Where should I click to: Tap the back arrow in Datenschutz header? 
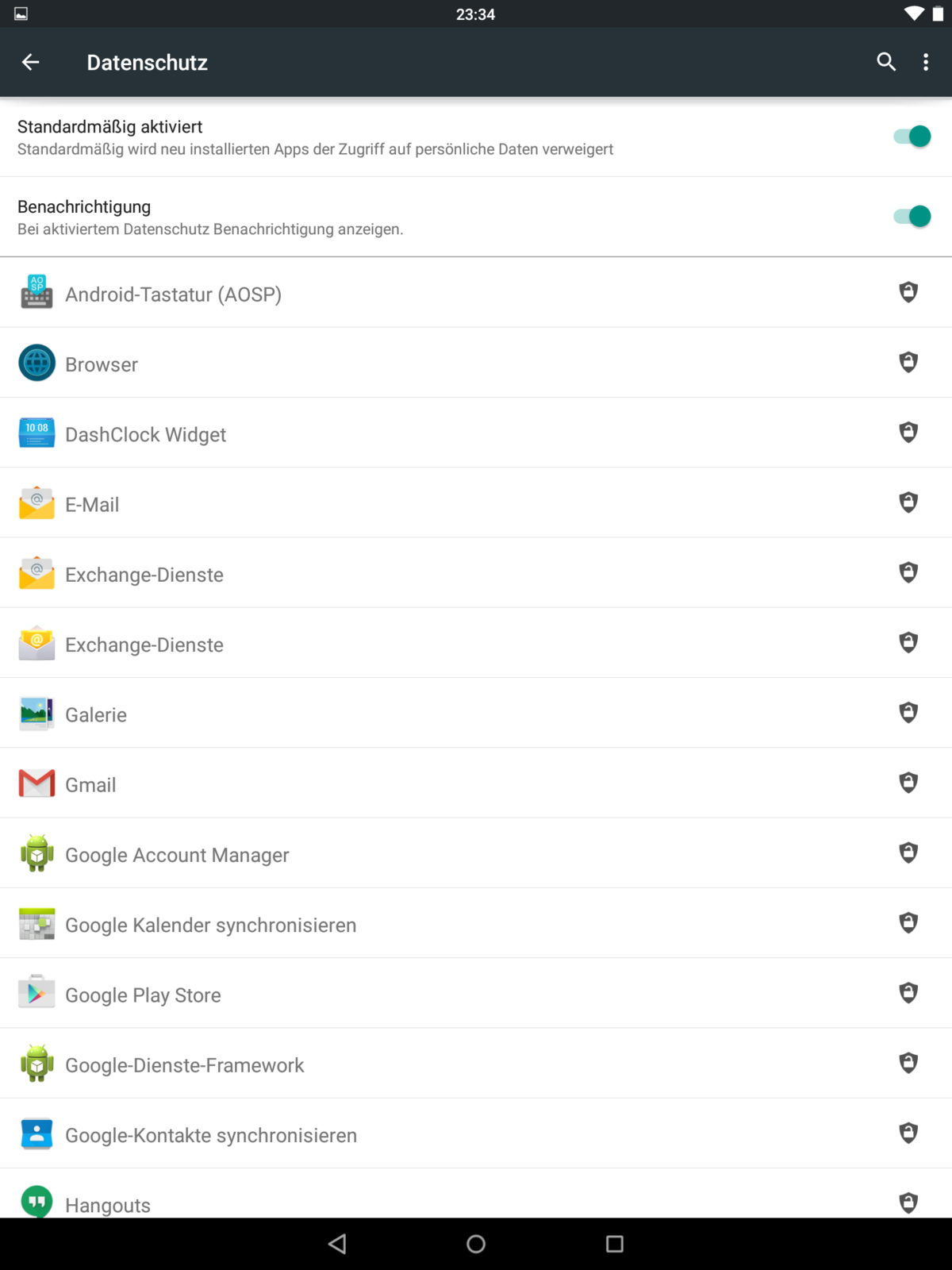pos(31,62)
